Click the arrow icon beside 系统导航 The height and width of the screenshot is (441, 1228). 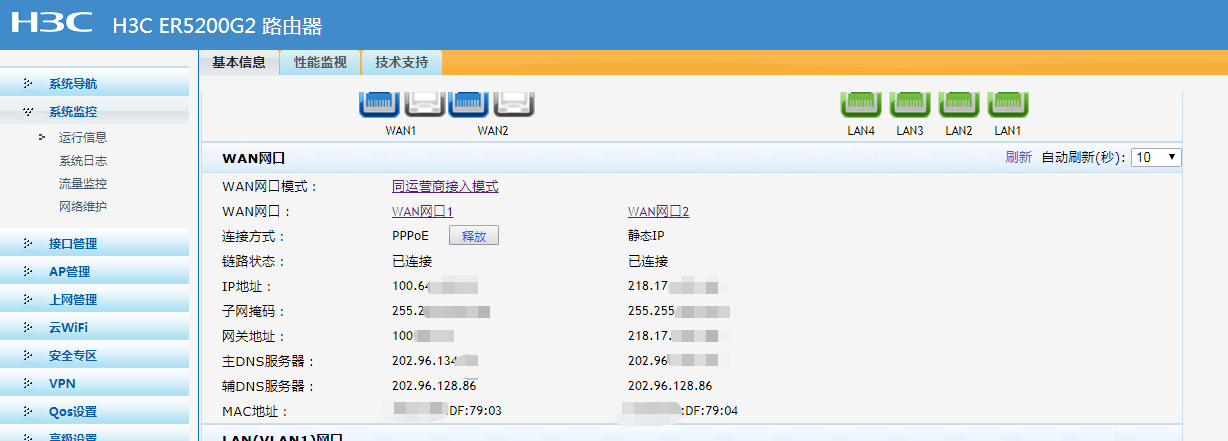28,84
